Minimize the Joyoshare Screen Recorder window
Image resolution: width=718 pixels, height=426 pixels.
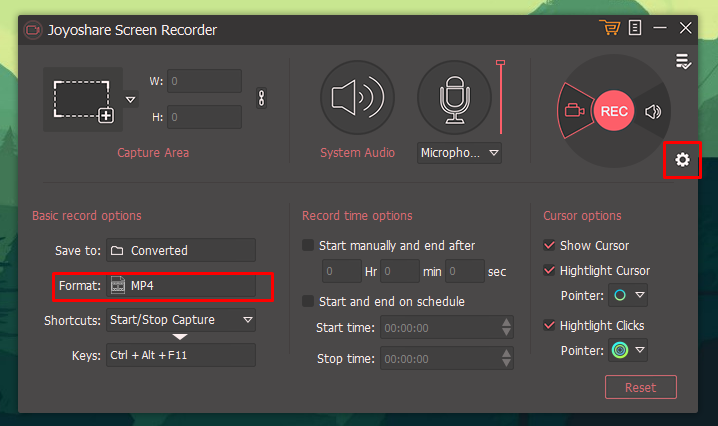coord(660,28)
